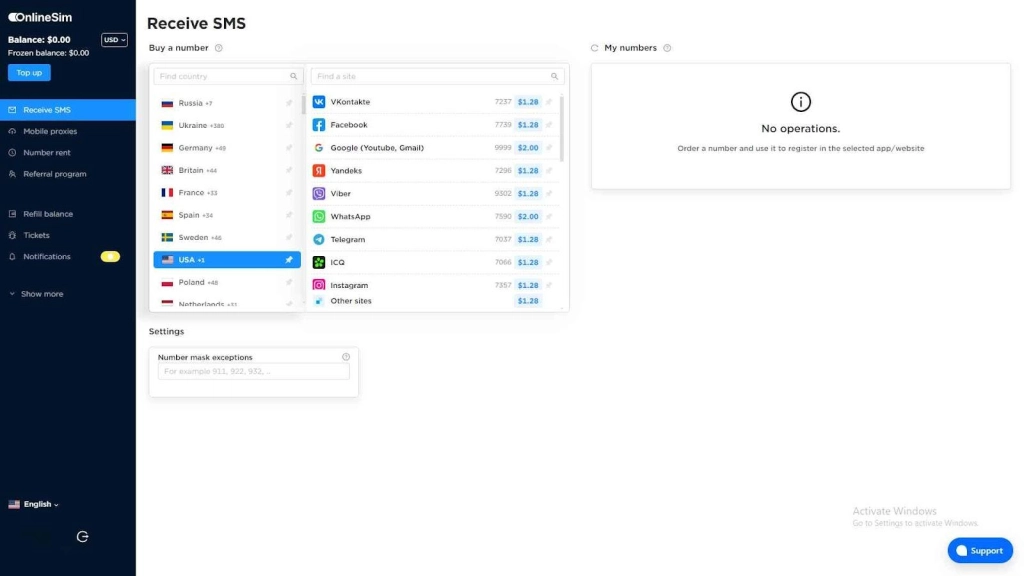Open Referral program page
The width and height of the screenshot is (1024, 576).
[x=54, y=174]
